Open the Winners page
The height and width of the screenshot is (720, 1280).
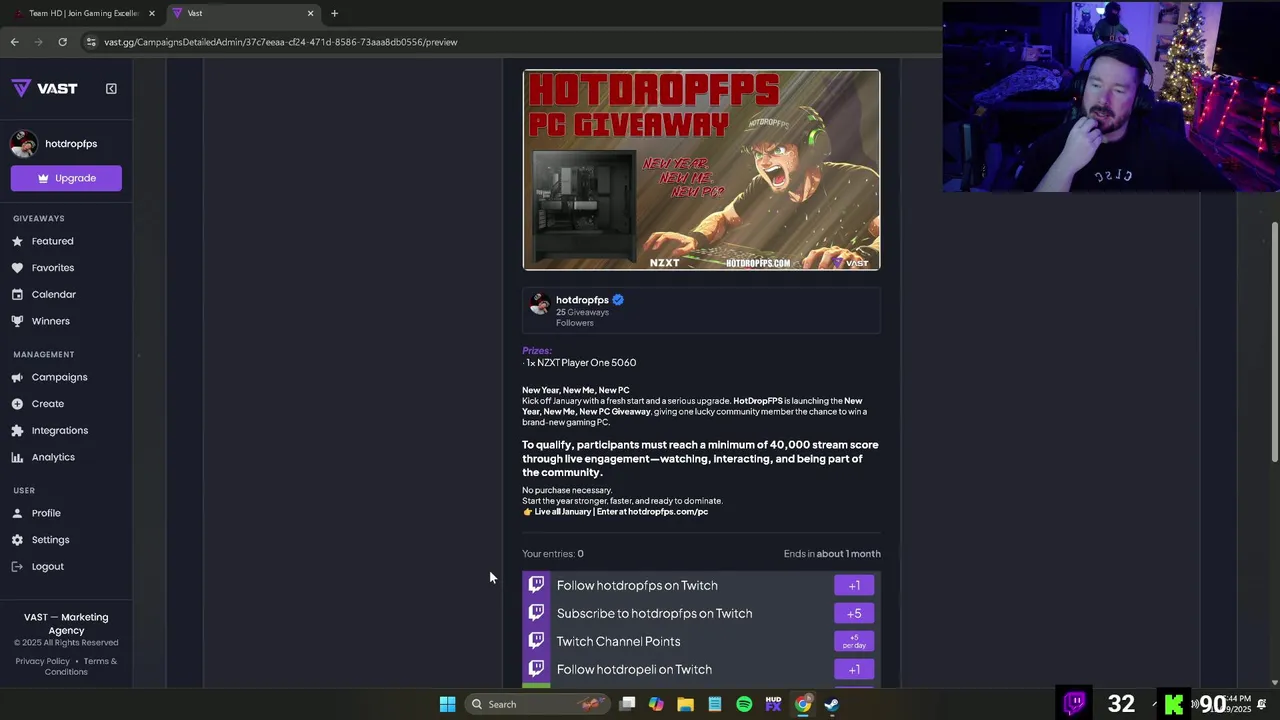tap(51, 321)
